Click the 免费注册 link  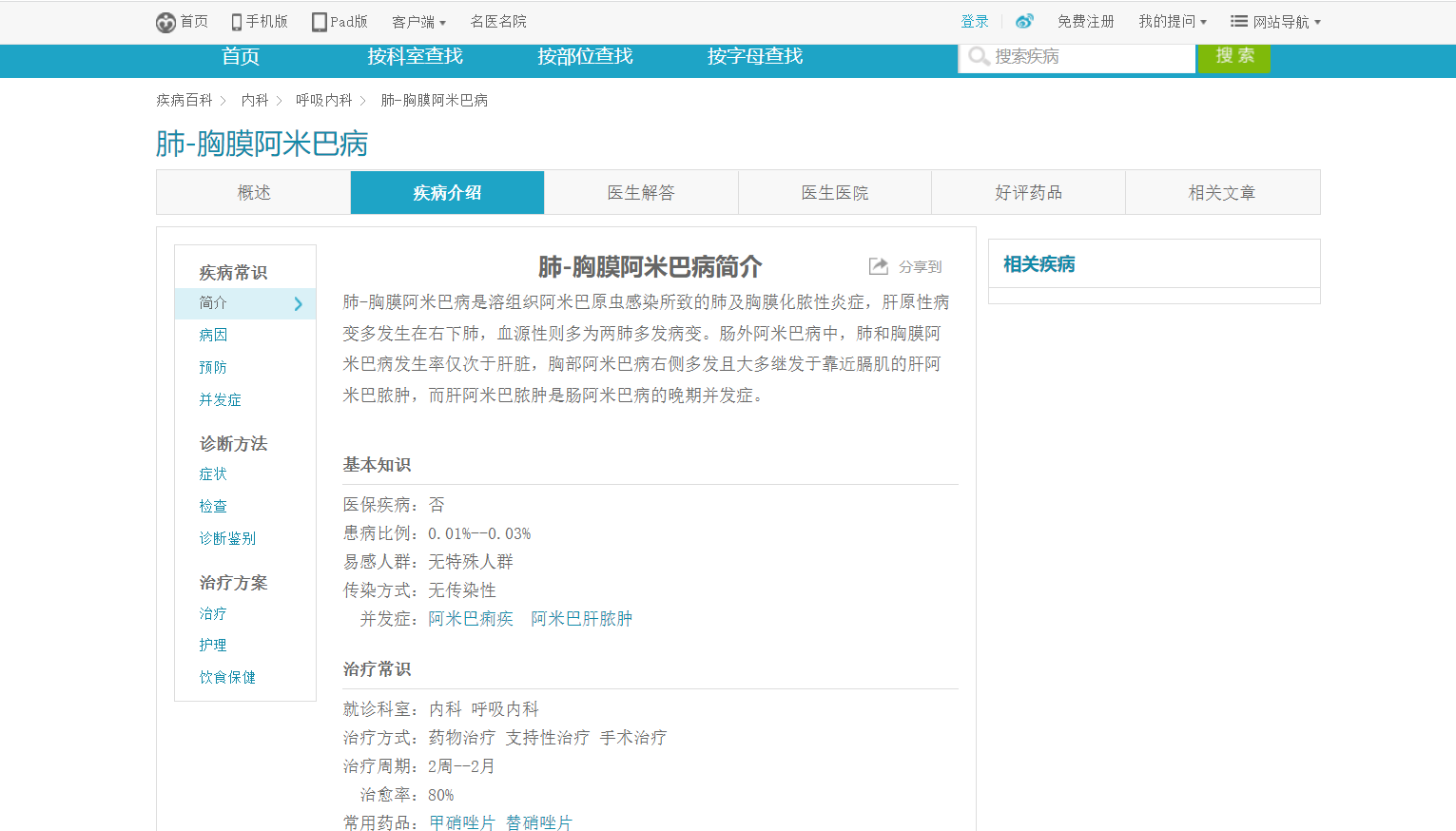1086,21
